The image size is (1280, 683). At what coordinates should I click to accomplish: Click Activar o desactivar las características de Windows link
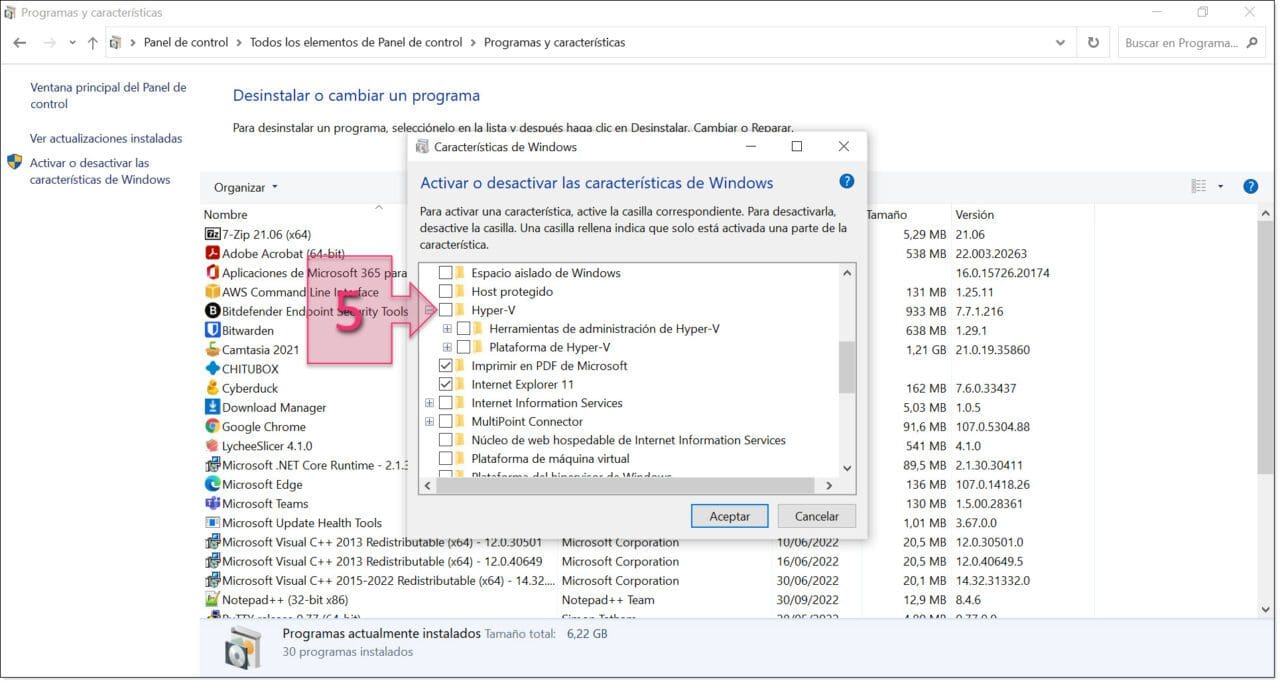(100, 171)
